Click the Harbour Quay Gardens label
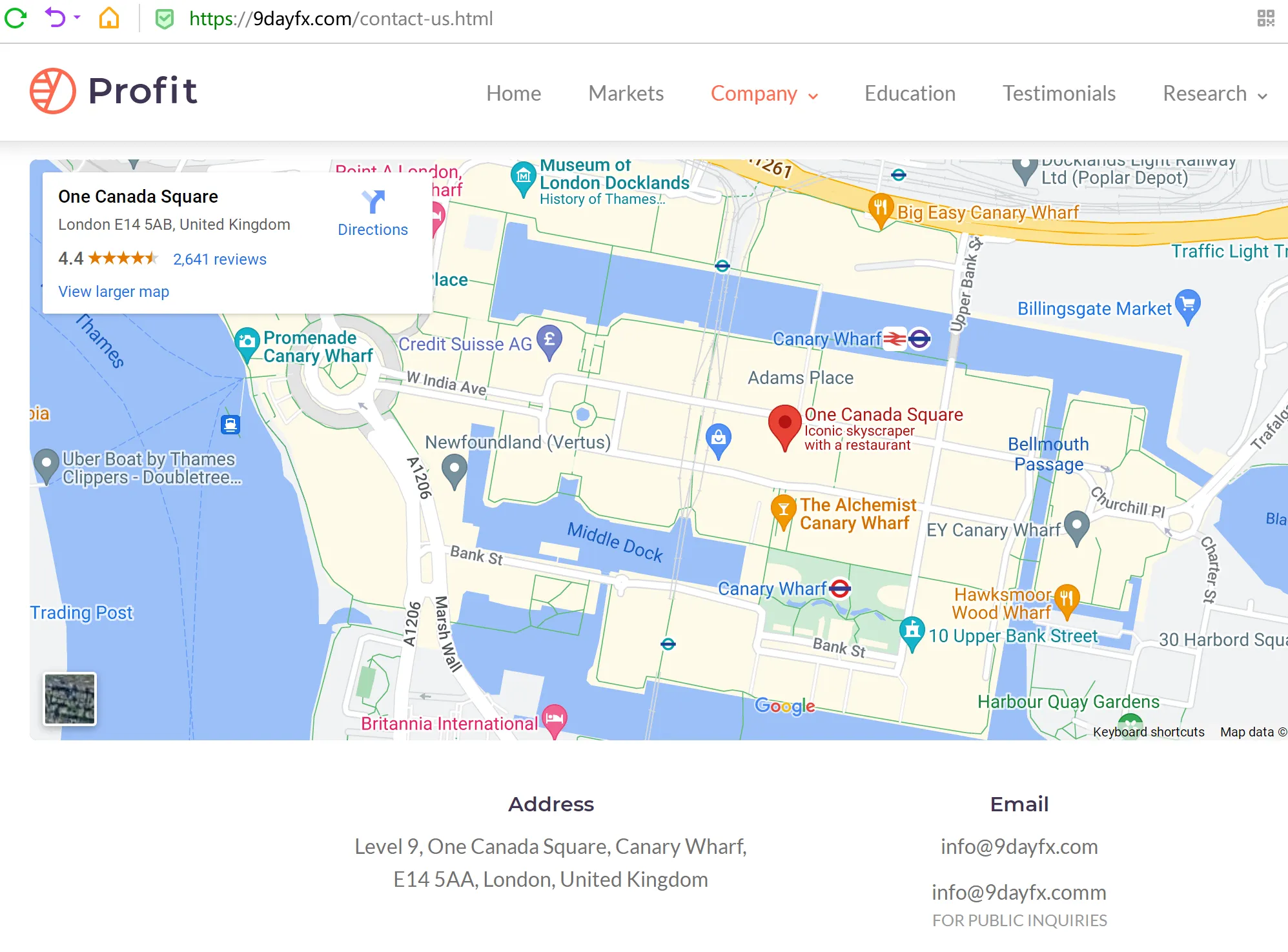This screenshot has height=952, width=1288. [1068, 702]
